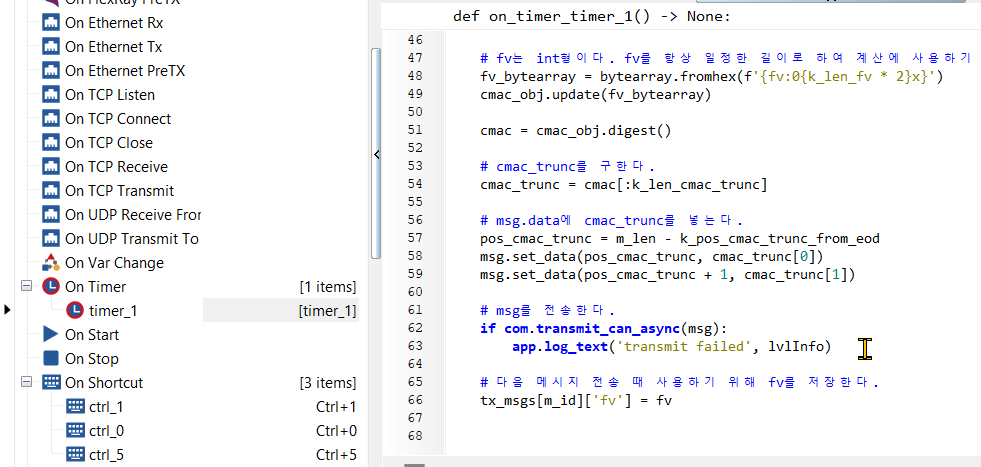Click the On Stop square icon
The image size is (981, 467).
tap(51, 359)
